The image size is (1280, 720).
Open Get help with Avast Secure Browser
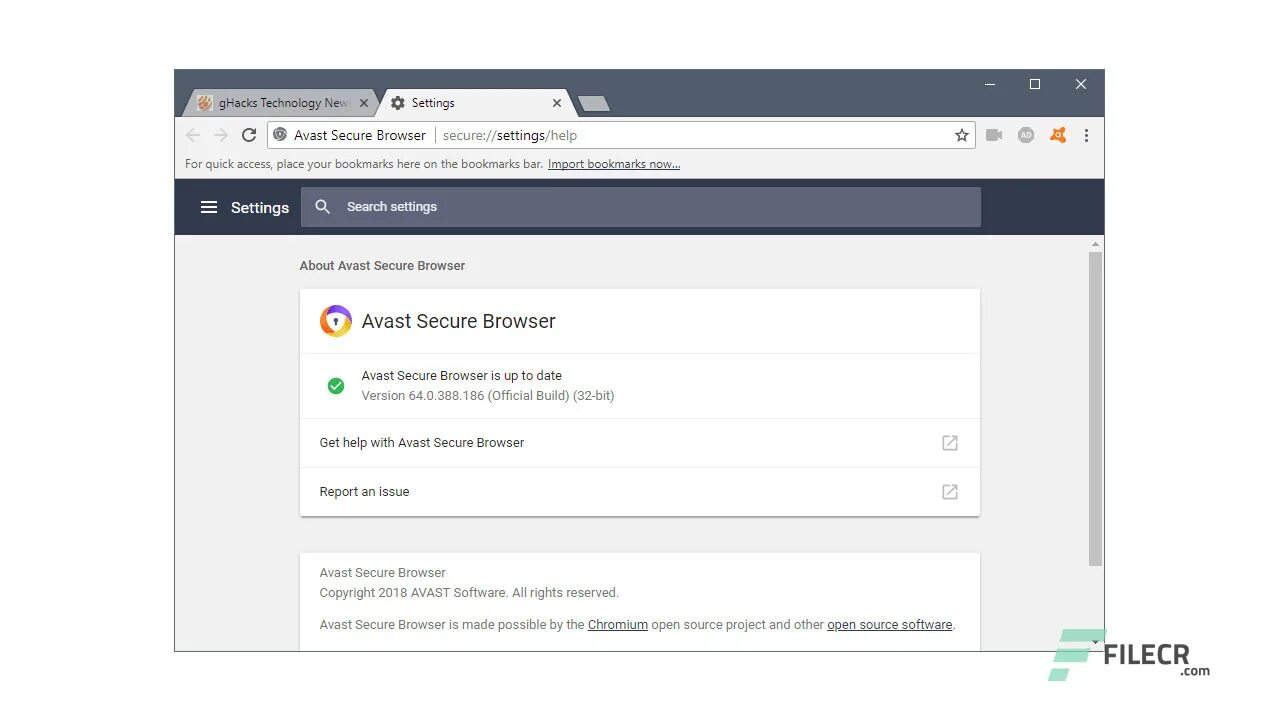click(640, 443)
